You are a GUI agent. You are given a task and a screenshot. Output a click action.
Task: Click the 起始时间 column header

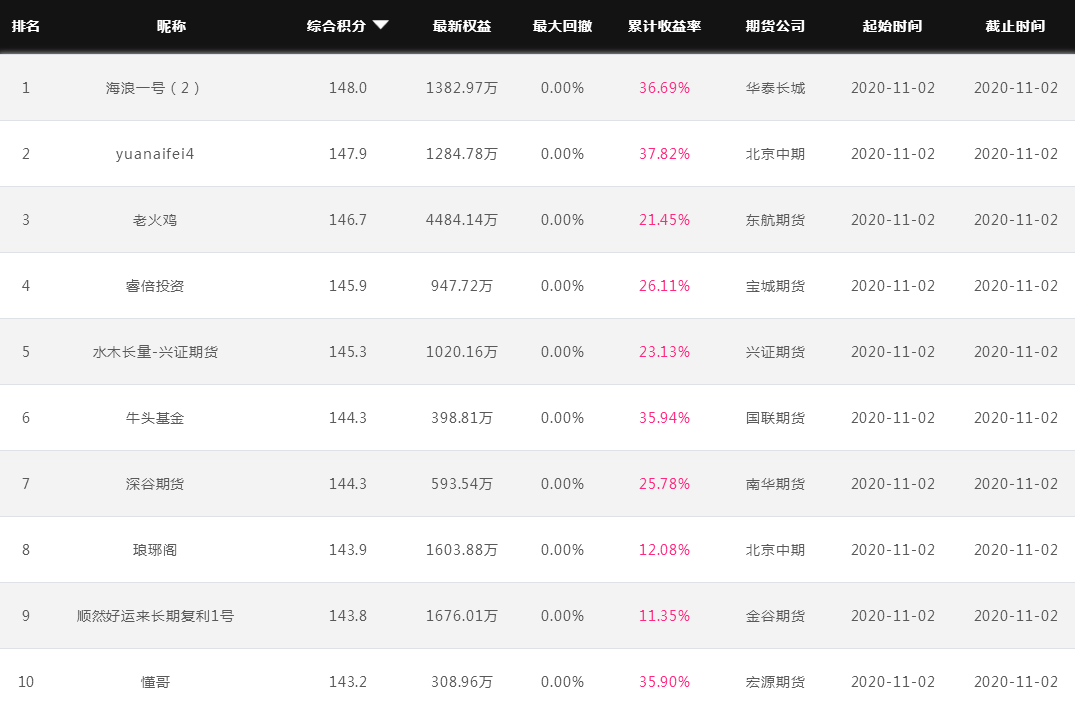(892, 26)
